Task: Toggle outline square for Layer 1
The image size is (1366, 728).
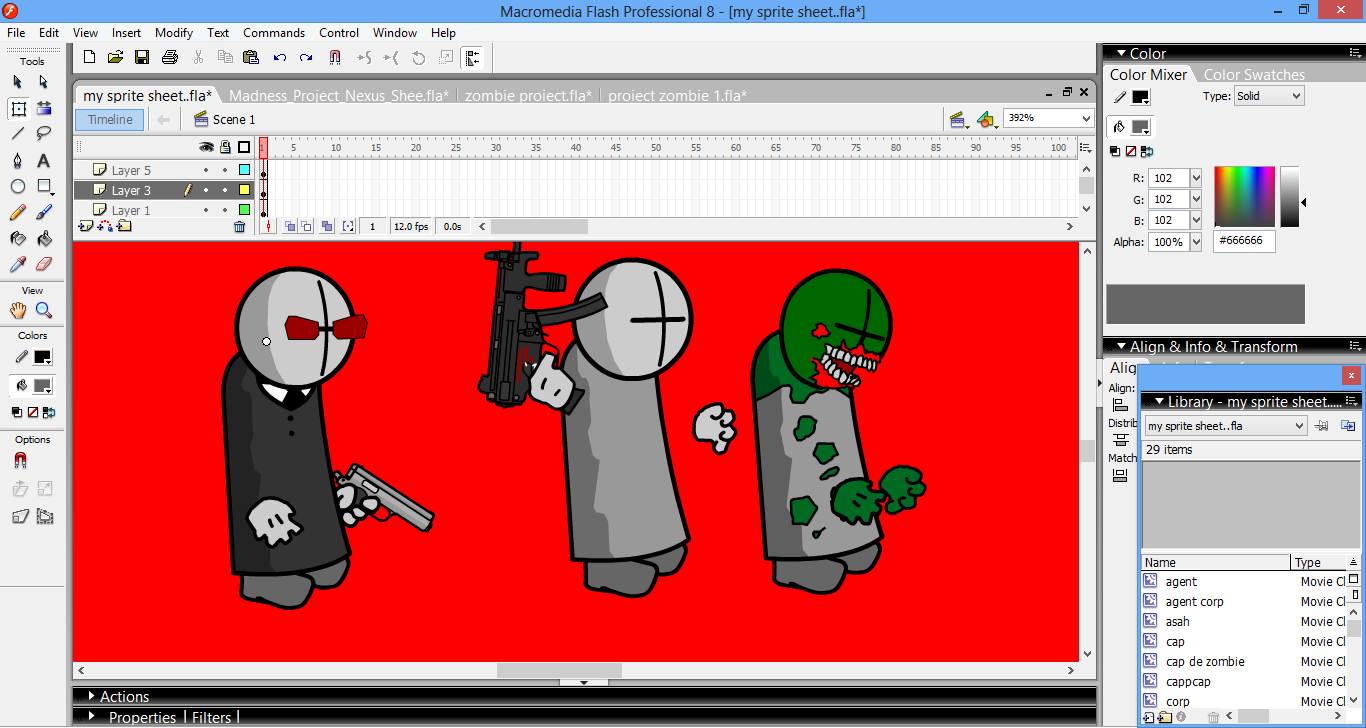Action: (x=244, y=210)
